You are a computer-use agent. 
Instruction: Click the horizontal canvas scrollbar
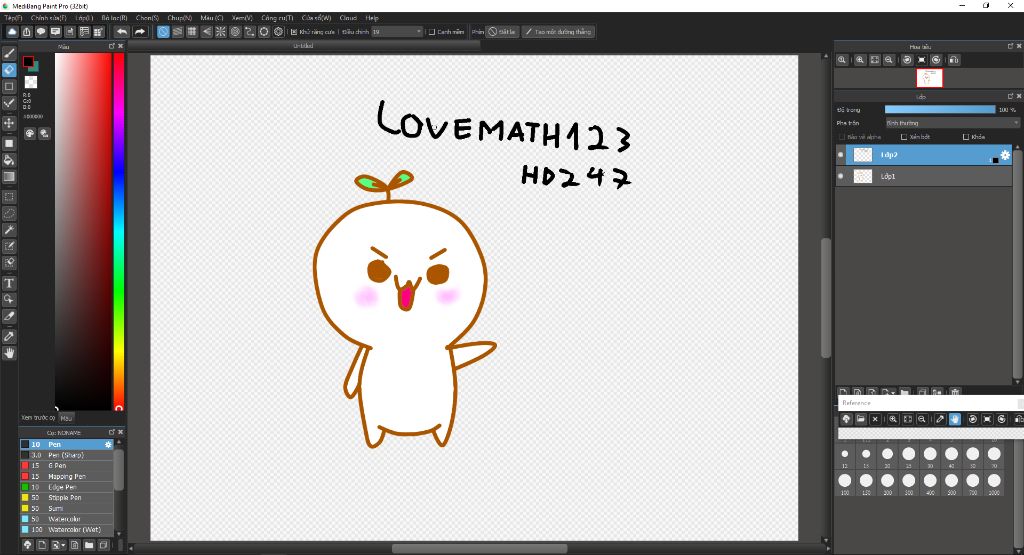[479, 548]
